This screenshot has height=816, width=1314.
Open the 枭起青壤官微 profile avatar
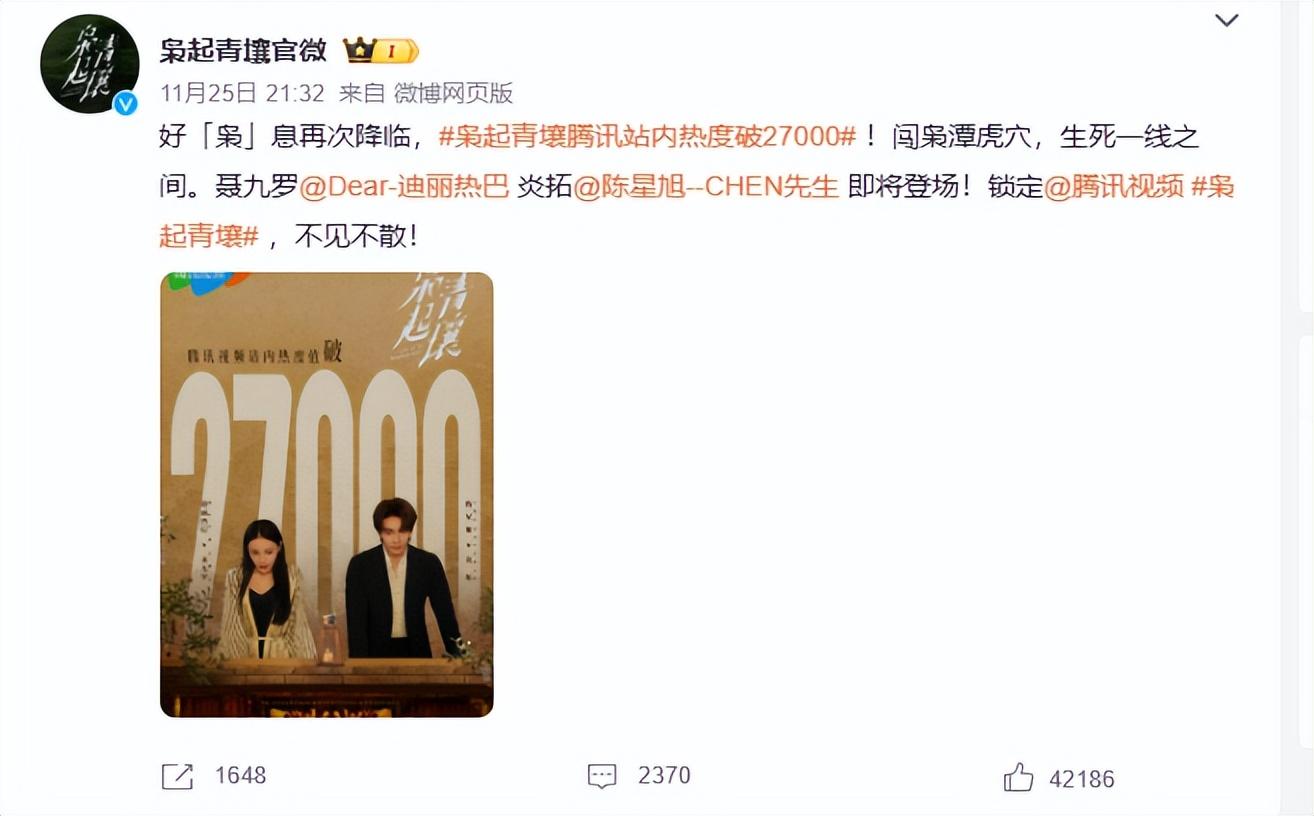pos(89,64)
